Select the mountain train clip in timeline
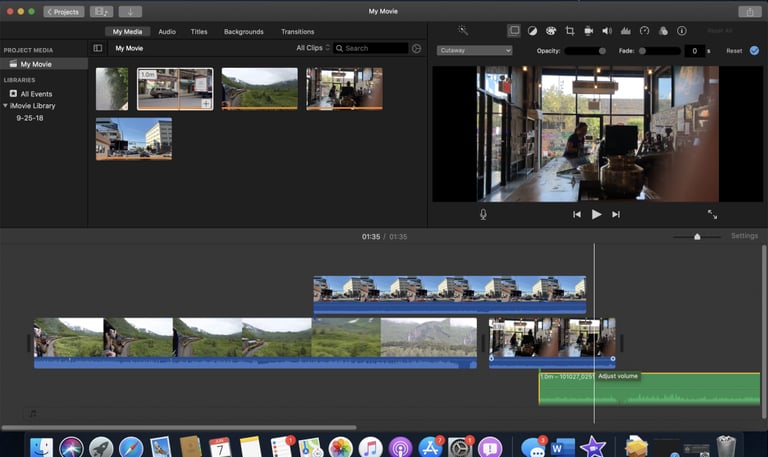768x457 pixels. click(255, 343)
